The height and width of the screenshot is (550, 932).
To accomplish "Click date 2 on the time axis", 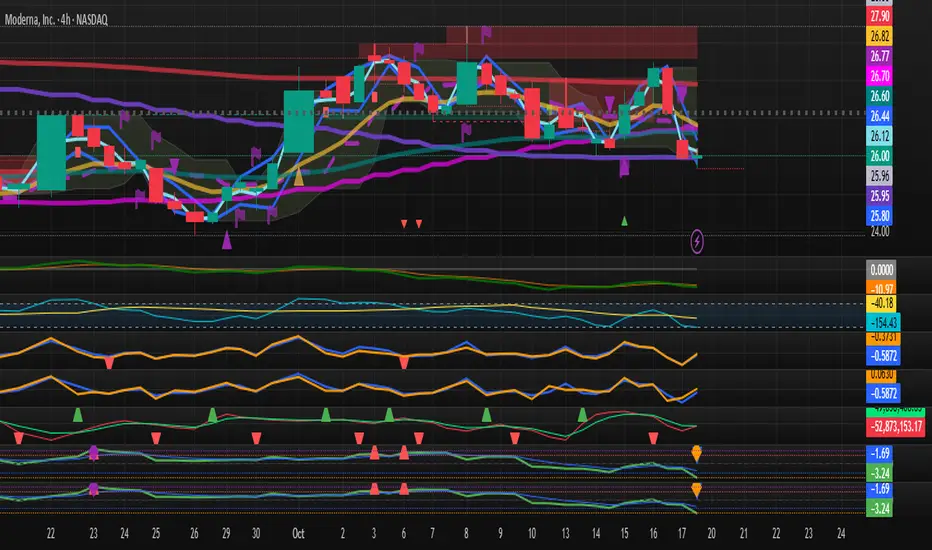I will (x=342, y=533).
